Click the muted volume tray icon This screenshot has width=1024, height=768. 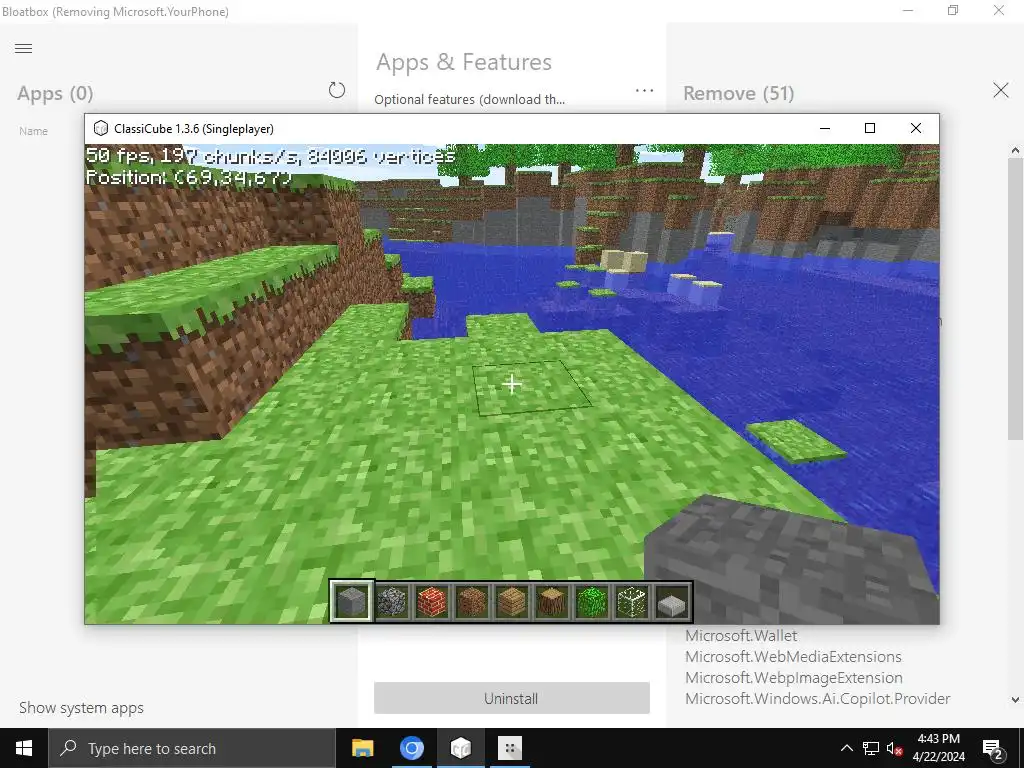(x=894, y=748)
